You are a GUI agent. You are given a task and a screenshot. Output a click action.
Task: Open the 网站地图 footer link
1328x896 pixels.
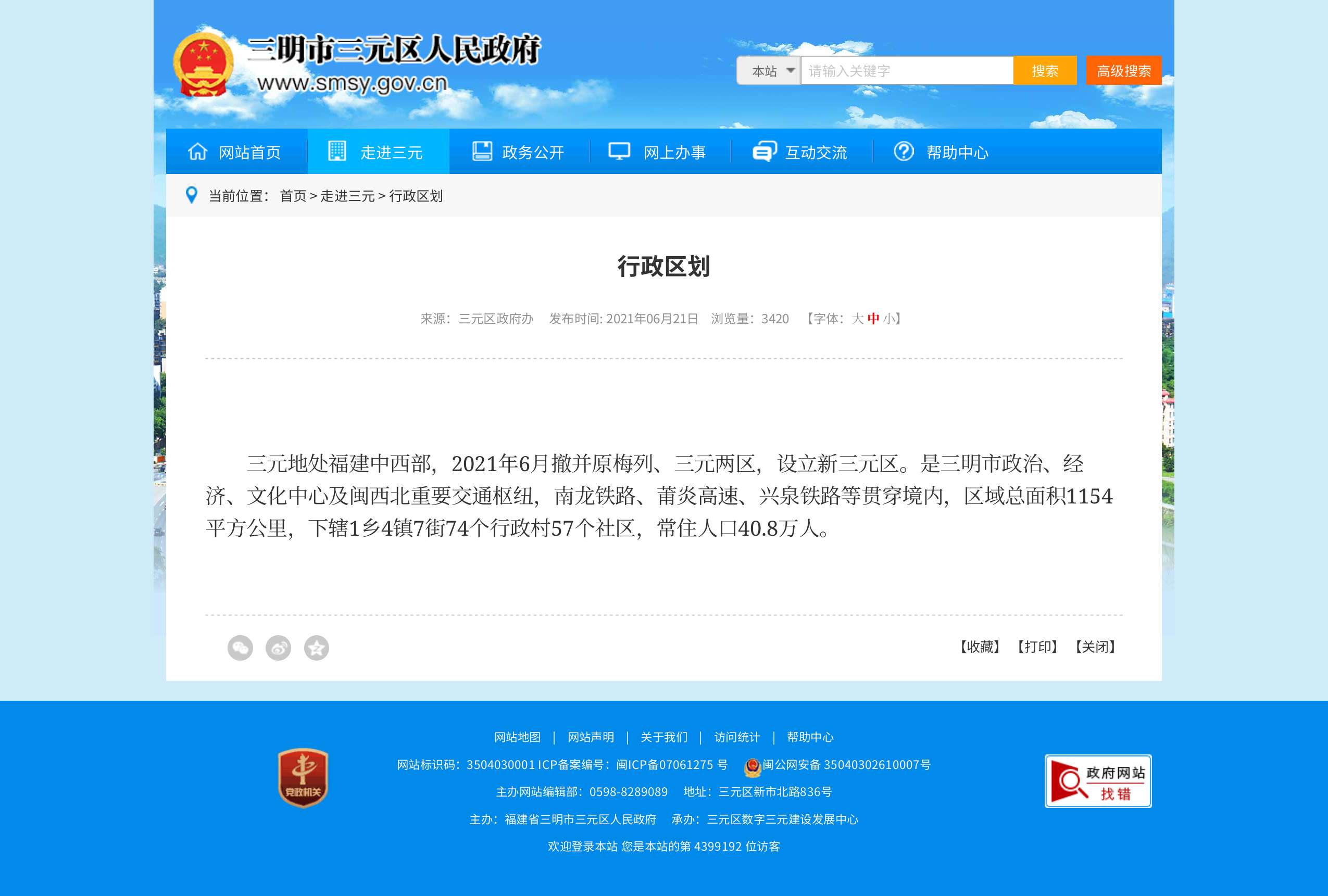pyautogui.click(x=517, y=737)
